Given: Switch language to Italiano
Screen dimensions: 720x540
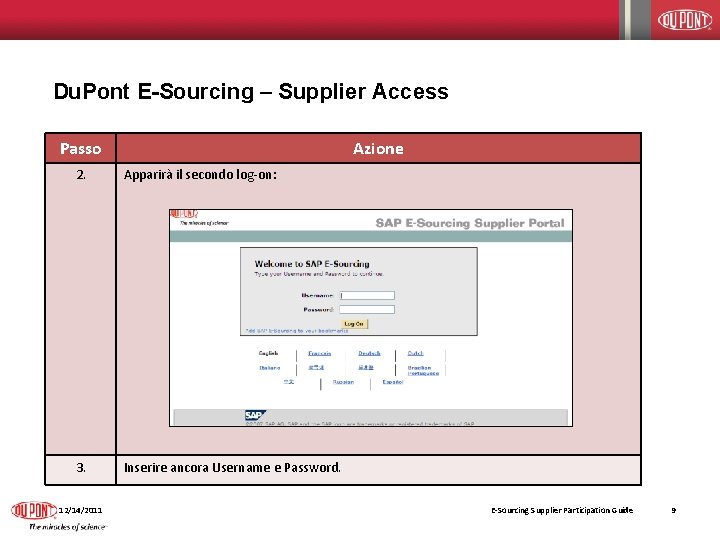Looking at the screenshot, I should (270, 368).
